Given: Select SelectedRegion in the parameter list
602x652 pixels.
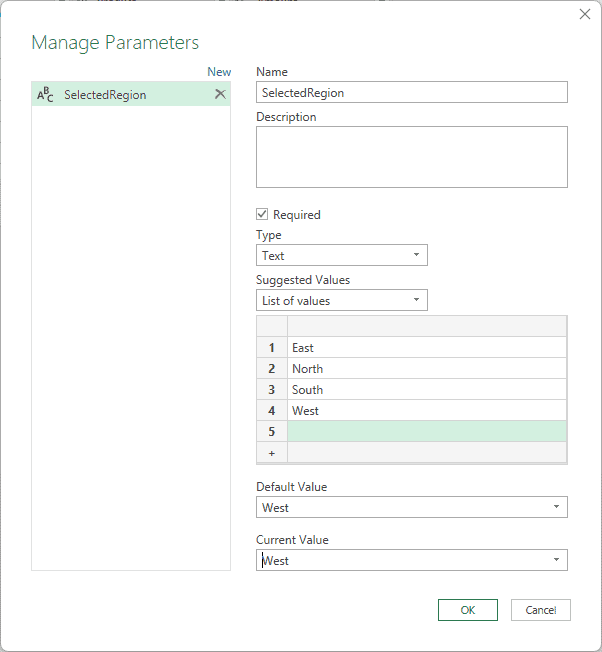Looking at the screenshot, I should (x=131, y=94).
